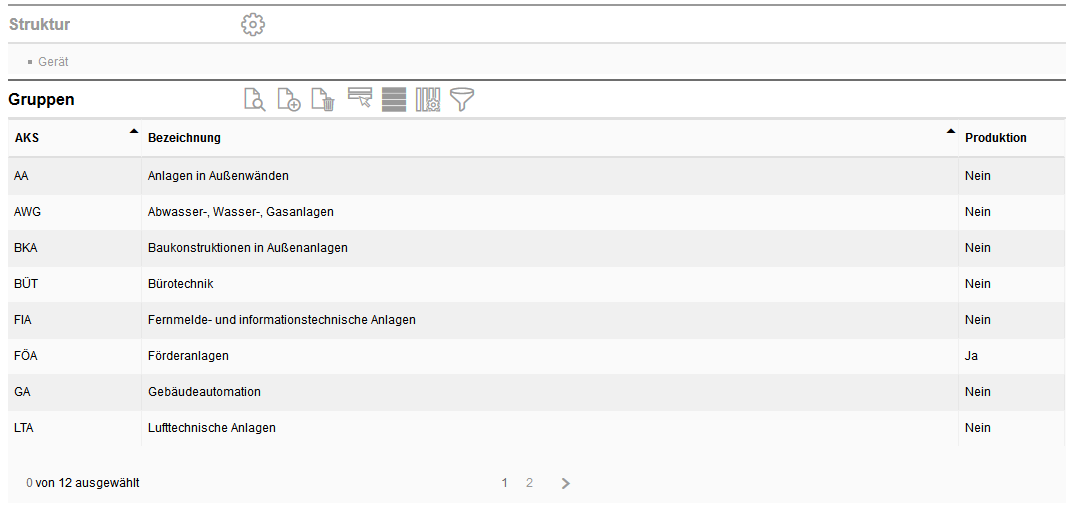The width and height of the screenshot is (1069, 509).
Task: Select the BKA row code
Action: pos(25,248)
